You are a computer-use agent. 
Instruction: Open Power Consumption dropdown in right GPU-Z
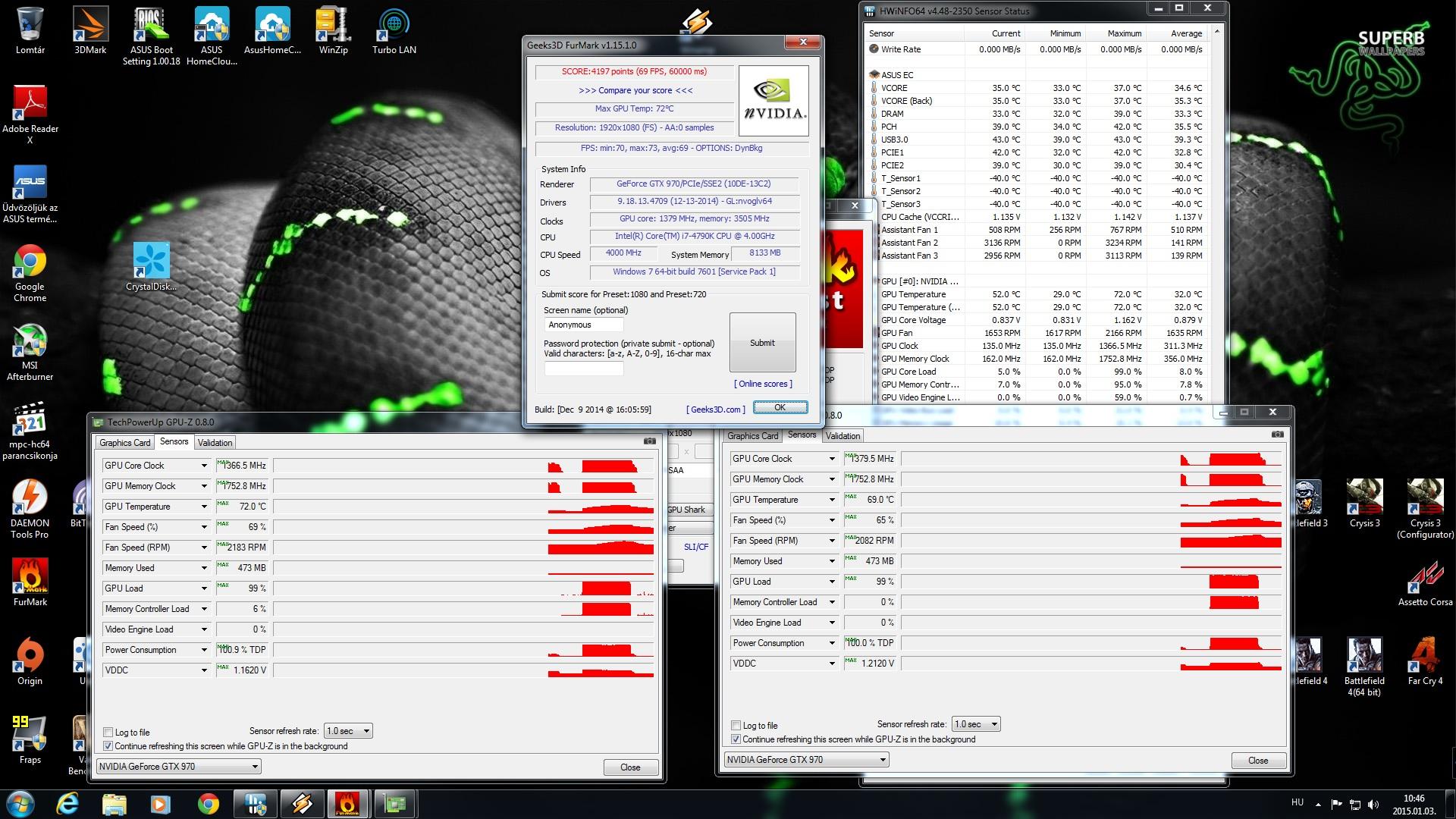(x=832, y=643)
